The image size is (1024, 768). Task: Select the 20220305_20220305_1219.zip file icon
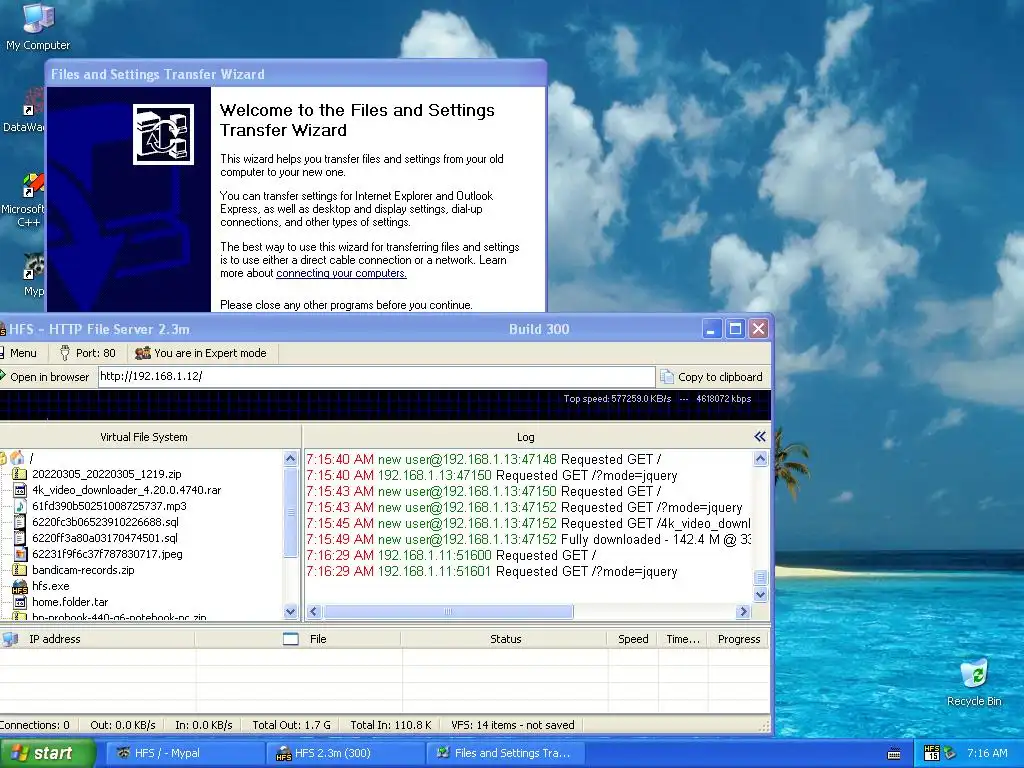20,474
